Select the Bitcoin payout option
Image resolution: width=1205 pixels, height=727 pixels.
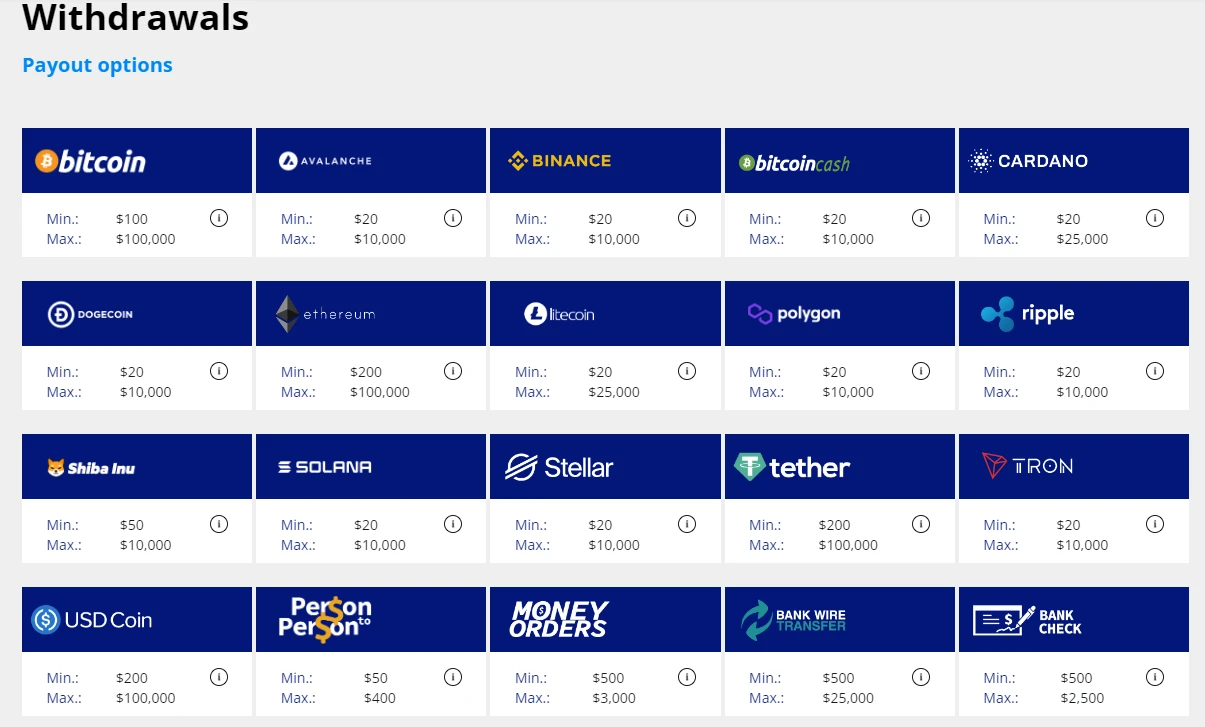click(136, 160)
